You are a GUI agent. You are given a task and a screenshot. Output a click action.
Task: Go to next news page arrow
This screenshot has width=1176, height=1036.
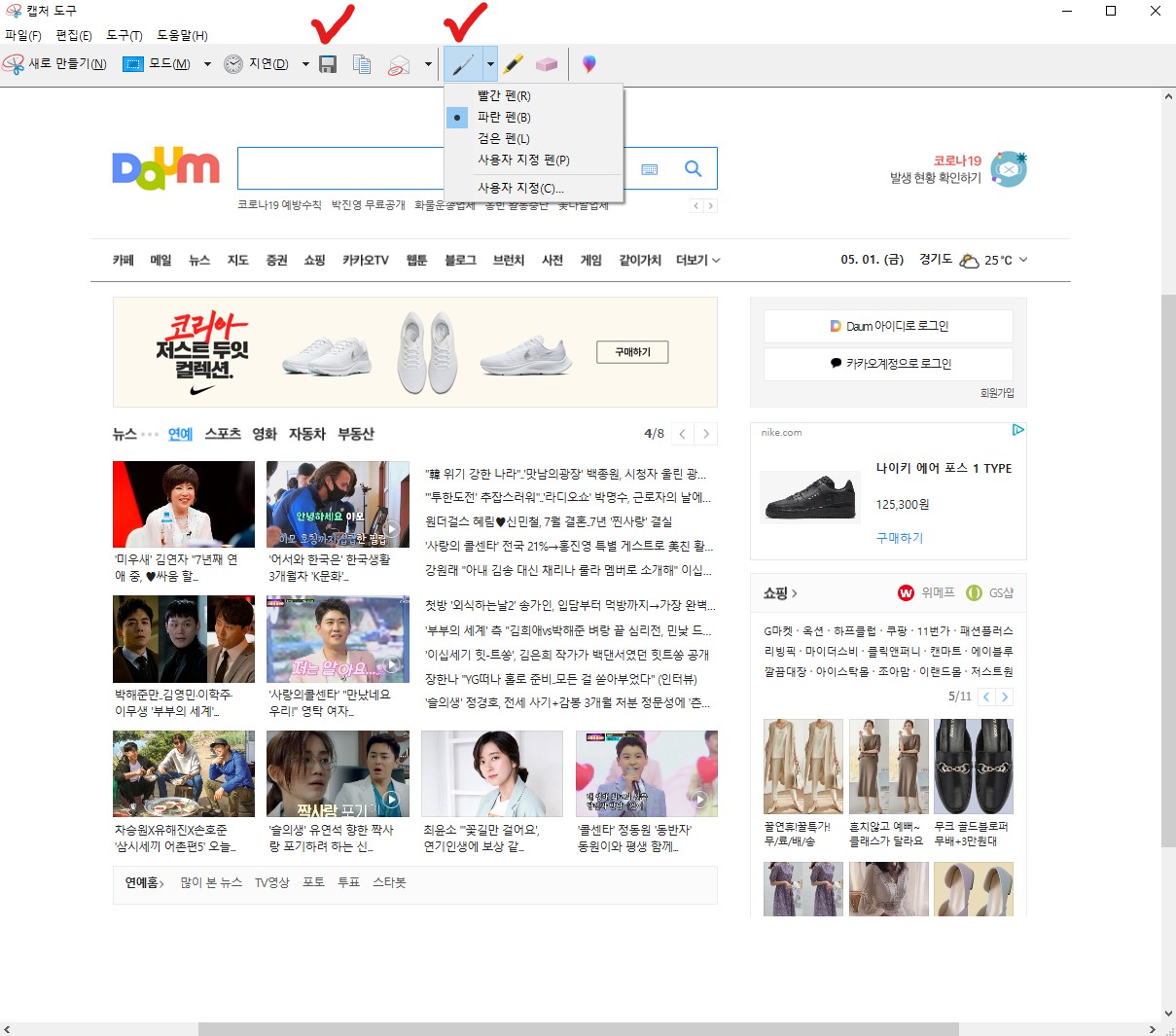706,434
